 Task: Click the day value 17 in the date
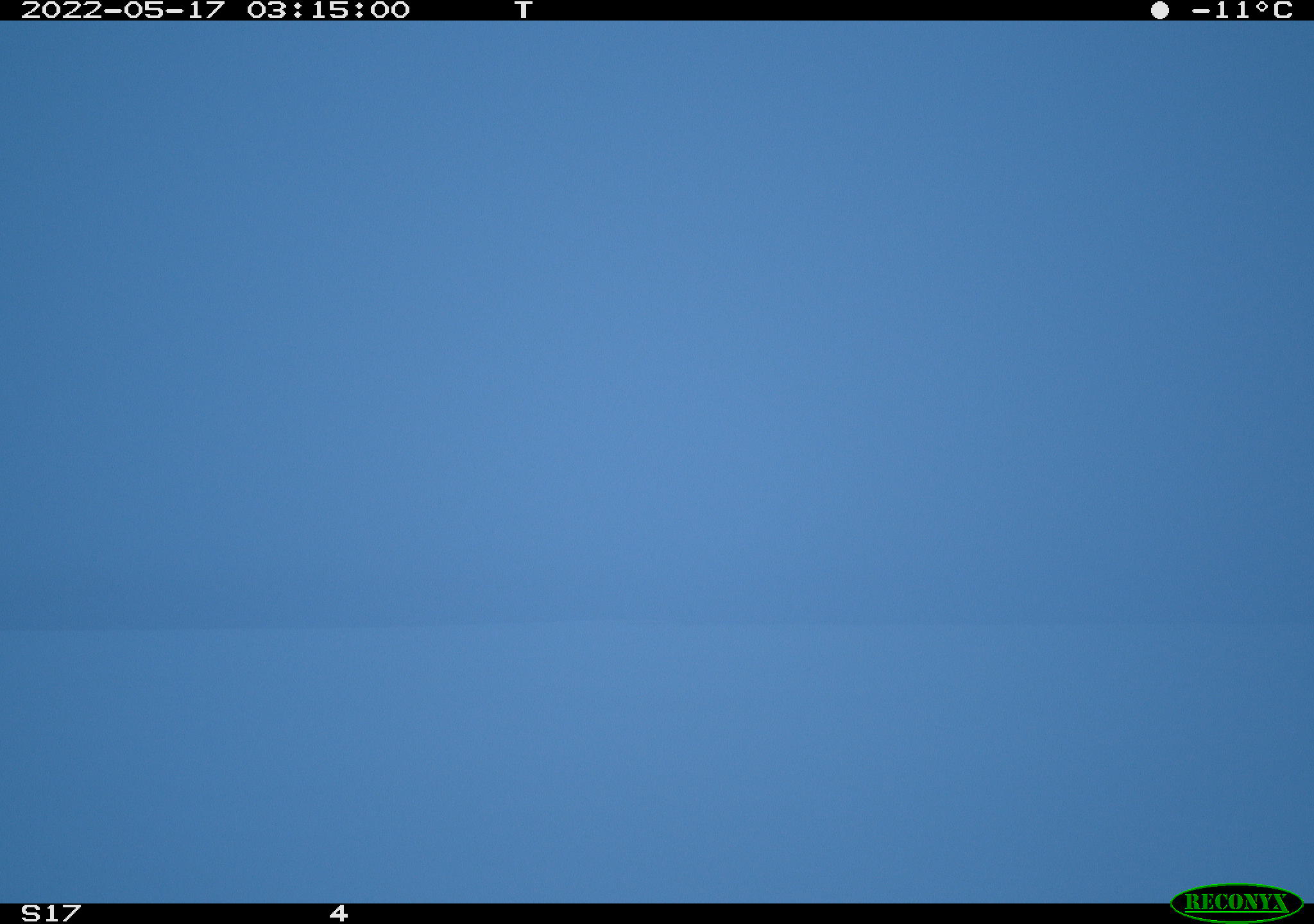click(x=205, y=10)
